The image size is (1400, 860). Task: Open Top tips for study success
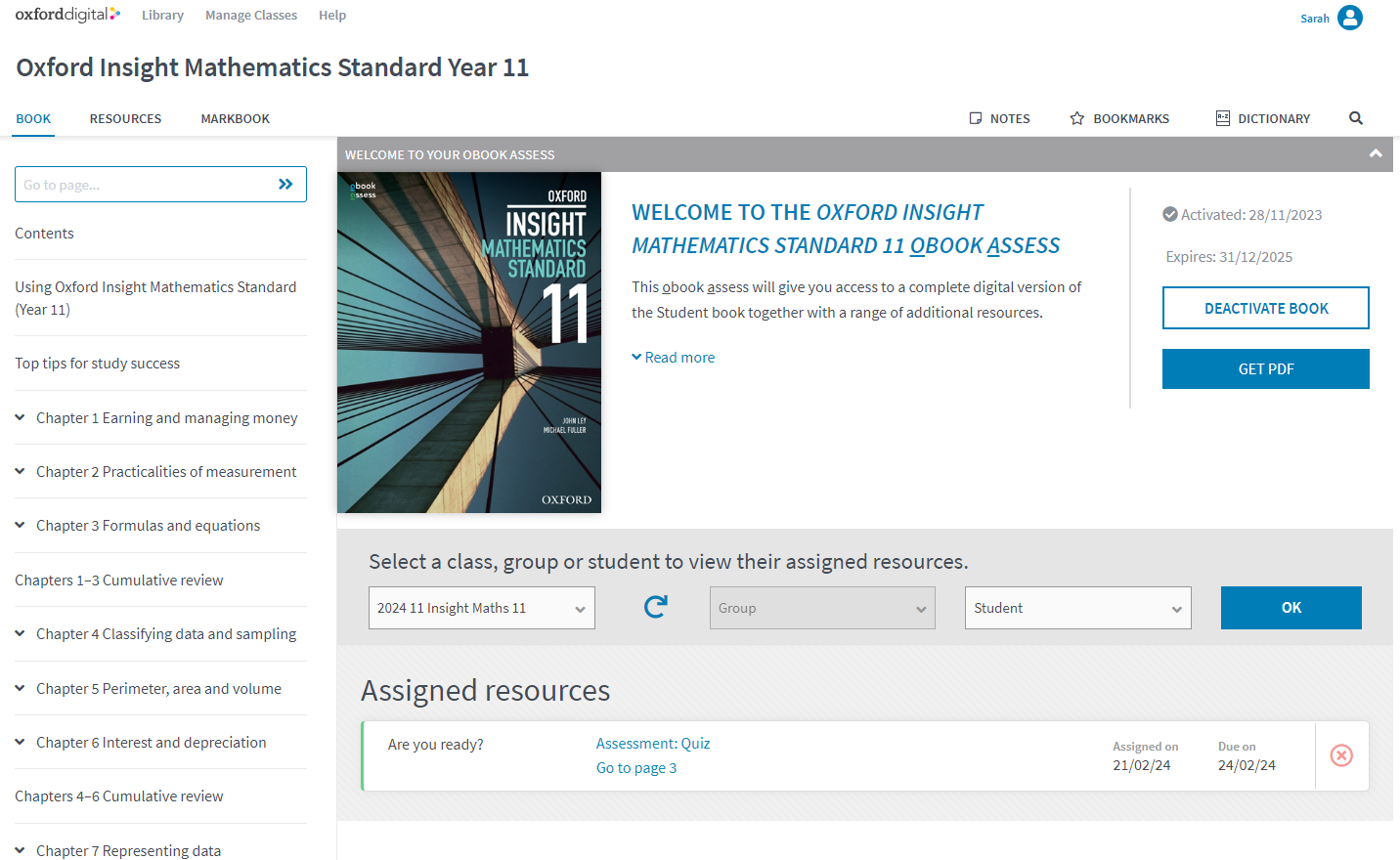tap(98, 363)
